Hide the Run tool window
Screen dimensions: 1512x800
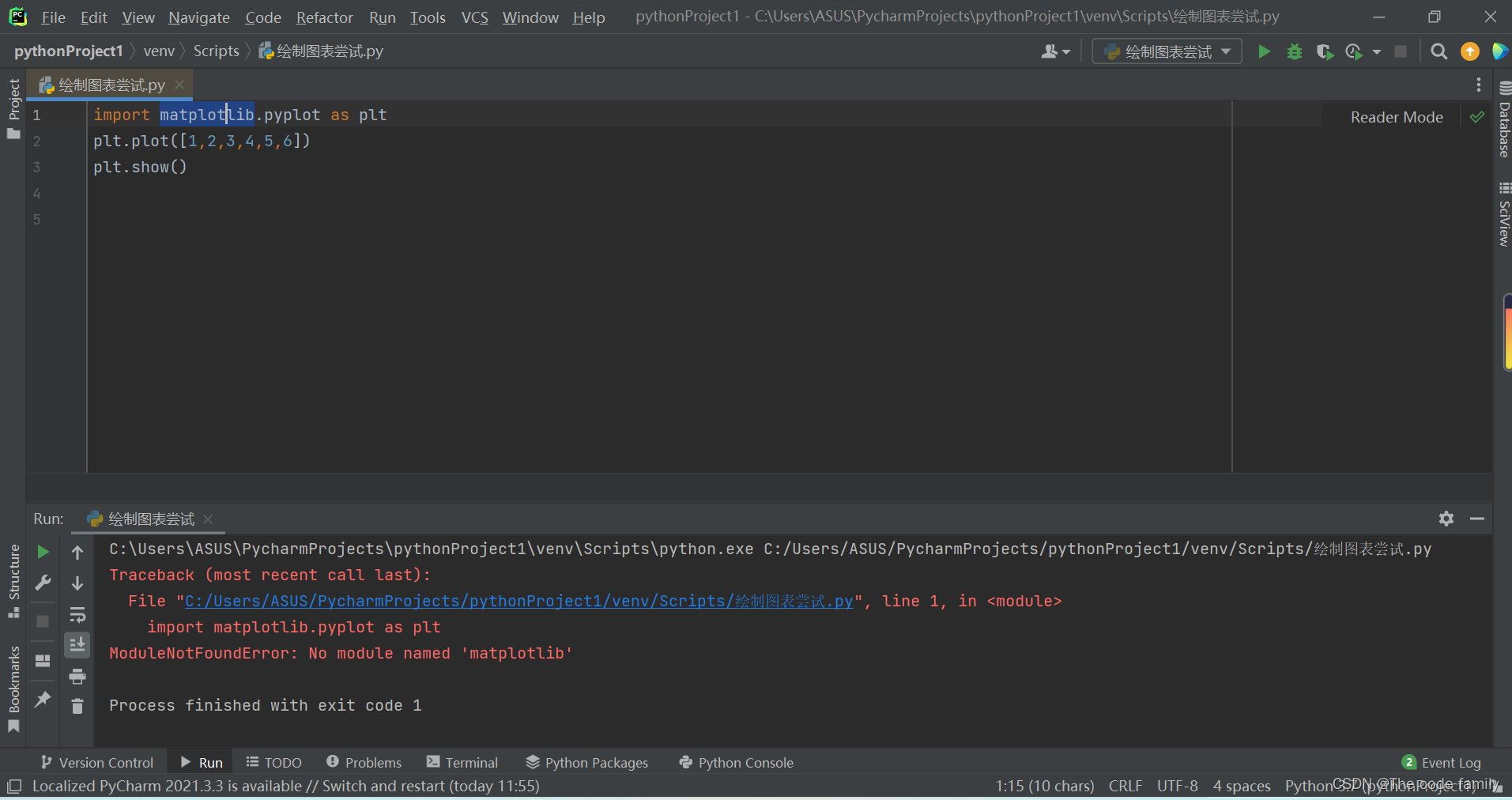(x=1477, y=519)
